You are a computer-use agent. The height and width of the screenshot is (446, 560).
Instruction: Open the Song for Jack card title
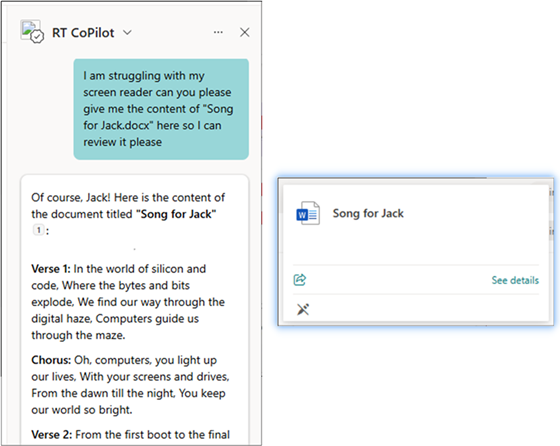click(x=368, y=213)
